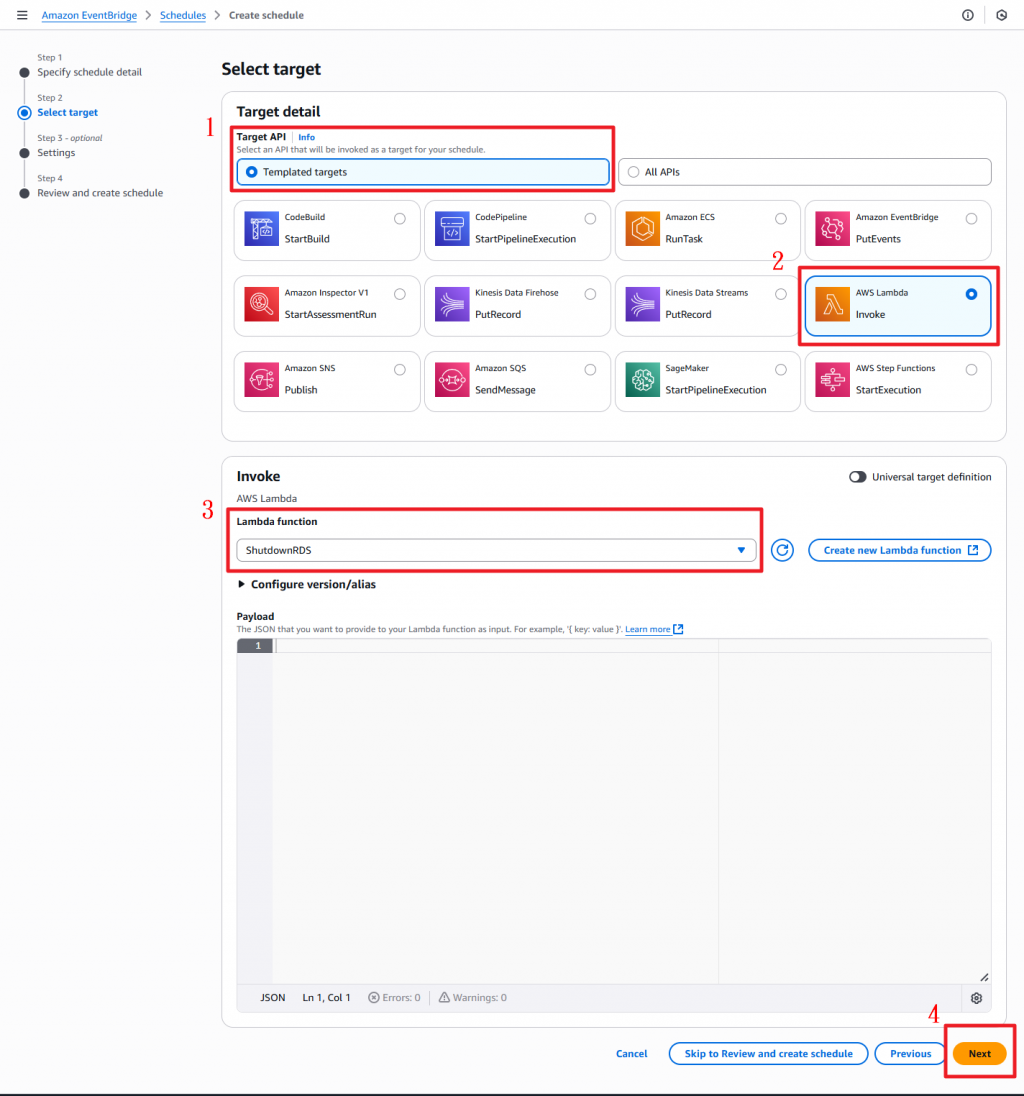Click the Cancel button
The height and width of the screenshot is (1096, 1024).
coord(631,1053)
